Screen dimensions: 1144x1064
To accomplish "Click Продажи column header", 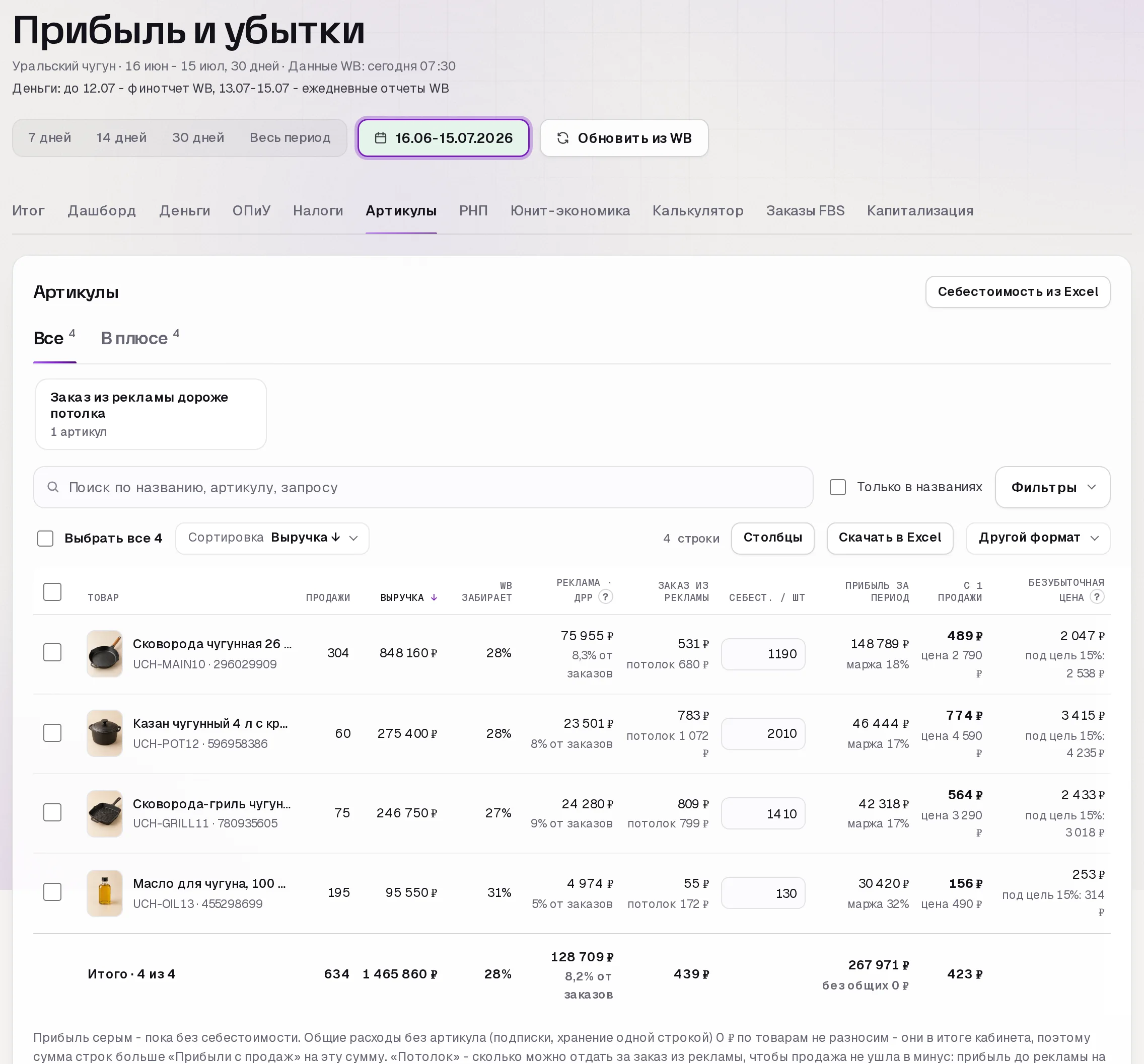I will tap(327, 597).
